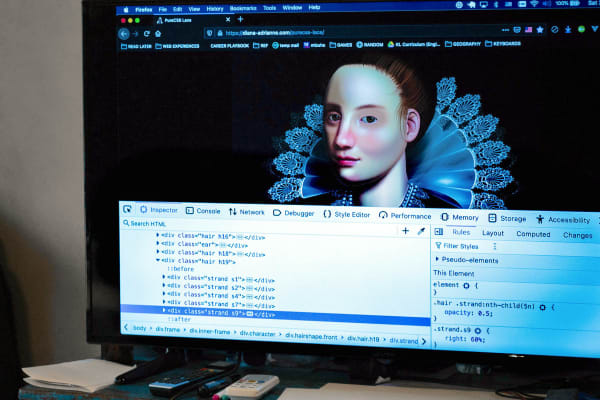
Task: Click the eyedropper icon in the HTML pane
Action: 421,231
